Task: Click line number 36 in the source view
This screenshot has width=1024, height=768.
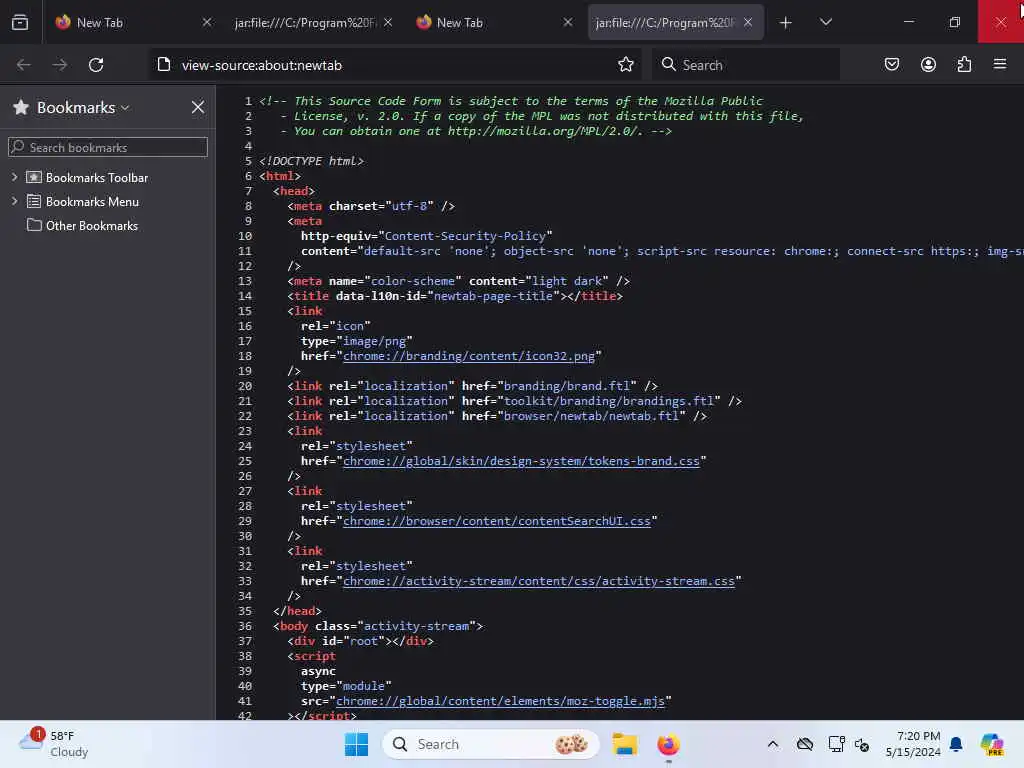Action: click(x=245, y=626)
